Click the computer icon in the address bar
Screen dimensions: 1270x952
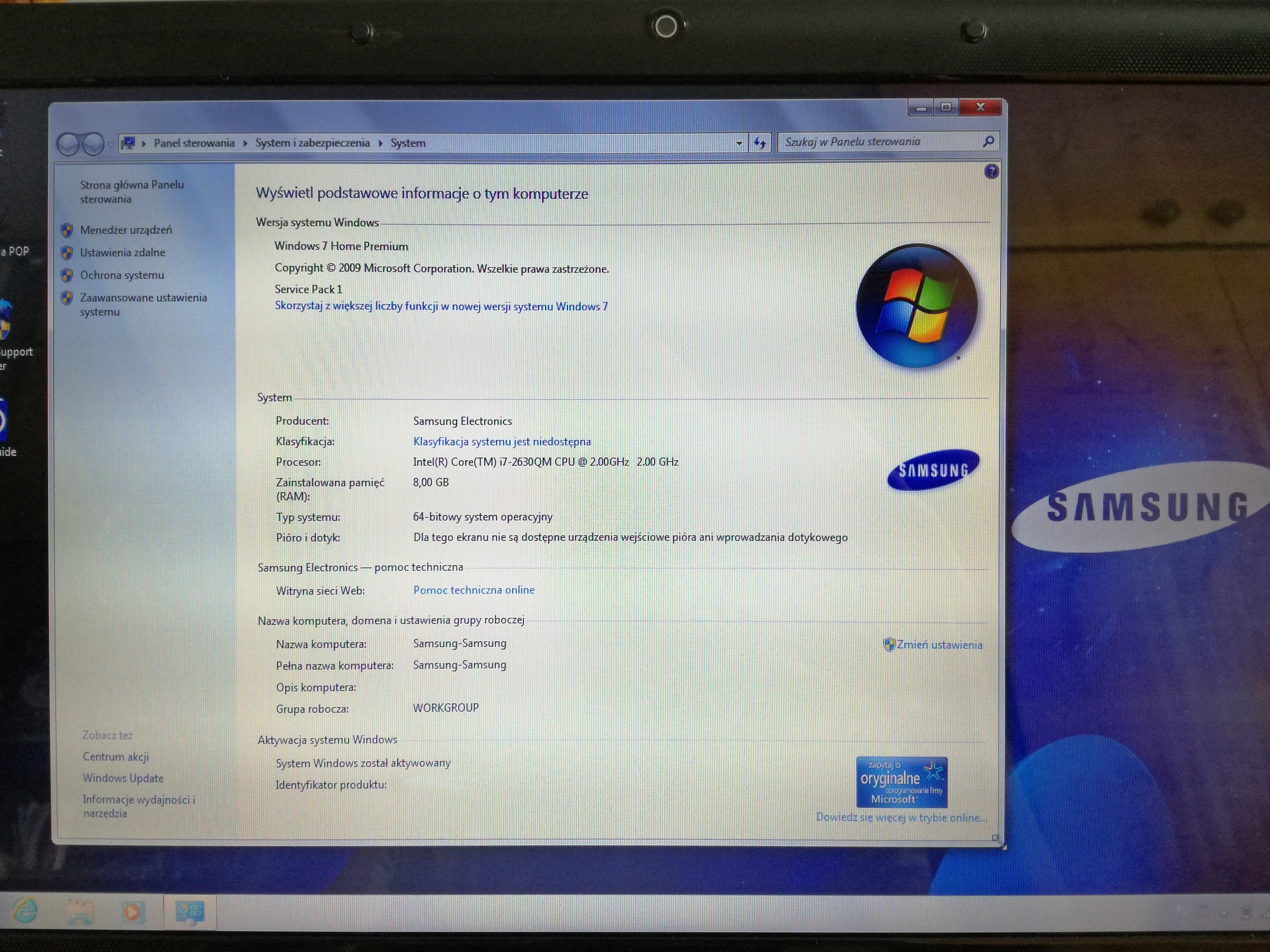coord(128,142)
